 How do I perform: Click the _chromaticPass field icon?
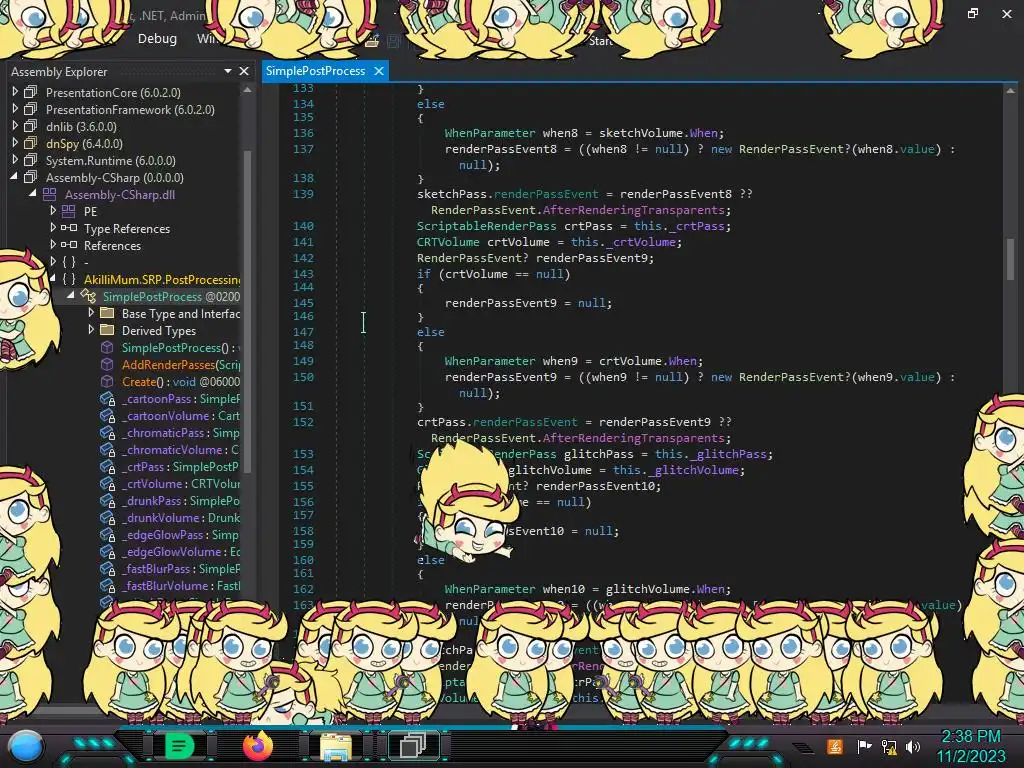(x=107, y=432)
